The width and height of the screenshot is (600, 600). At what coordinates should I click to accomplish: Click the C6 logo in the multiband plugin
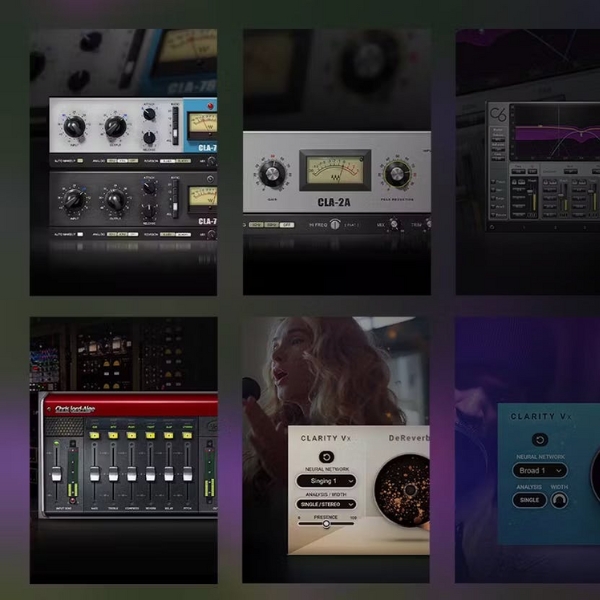point(498,114)
